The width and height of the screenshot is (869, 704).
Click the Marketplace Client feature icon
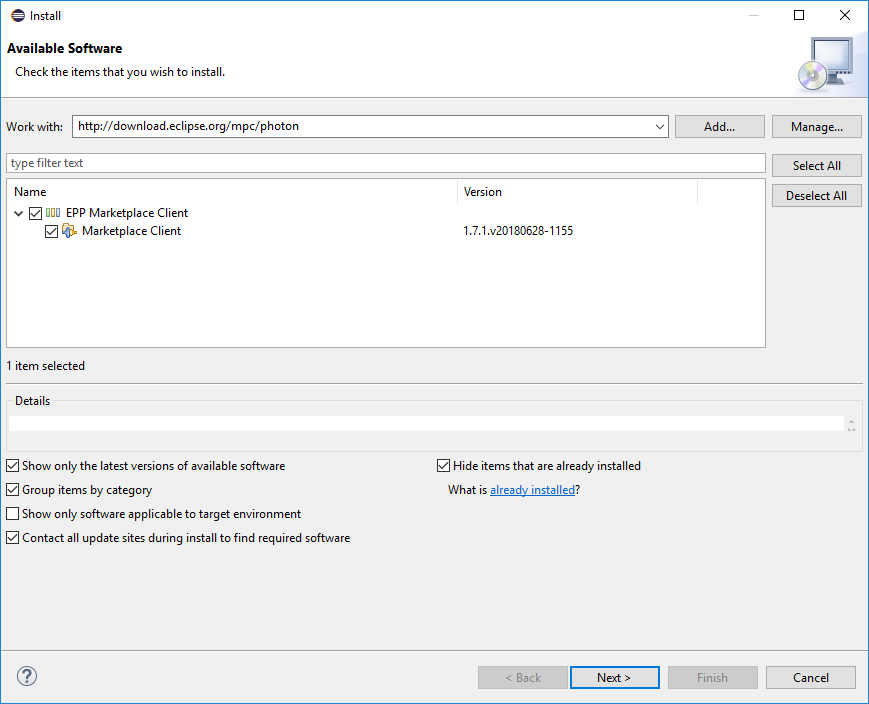pyautogui.click(x=68, y=231)
